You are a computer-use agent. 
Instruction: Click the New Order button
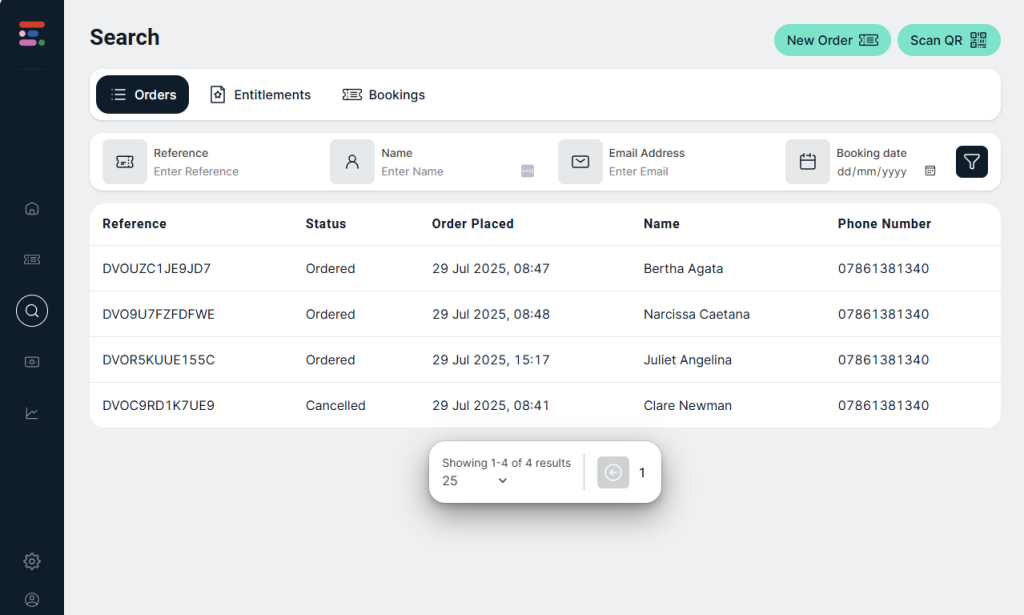point(832,40)
